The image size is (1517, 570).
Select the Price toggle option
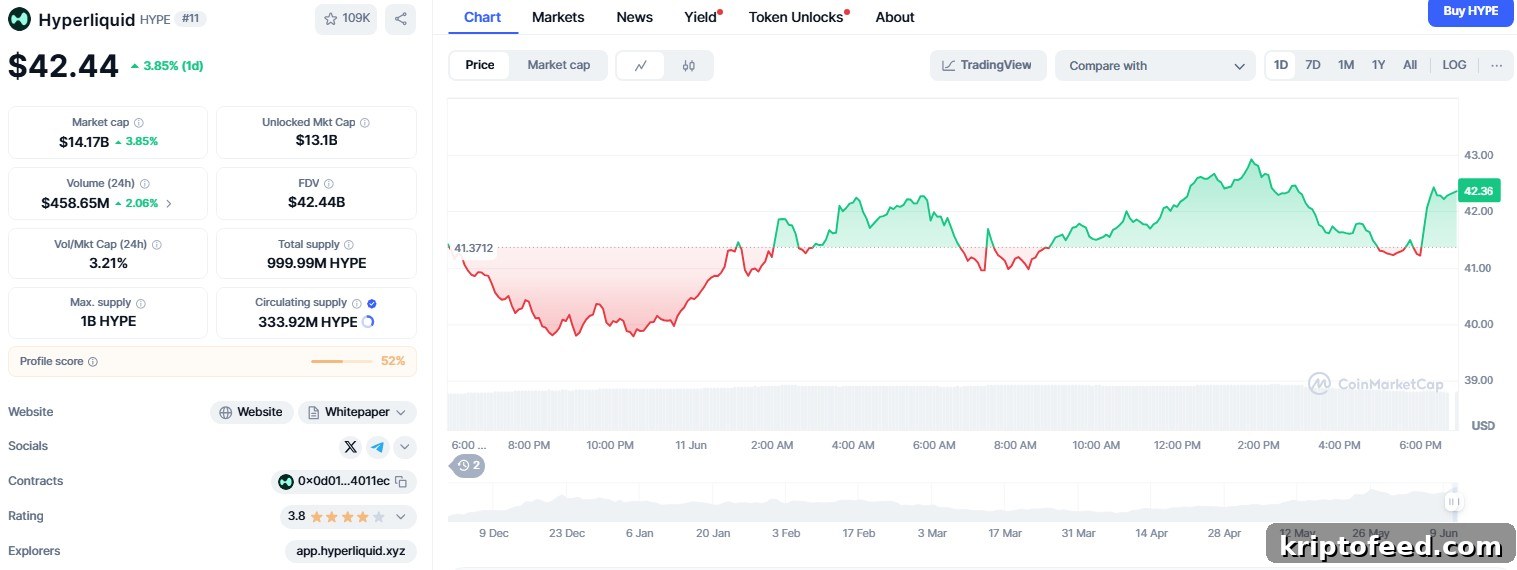[x=480, y=65]
